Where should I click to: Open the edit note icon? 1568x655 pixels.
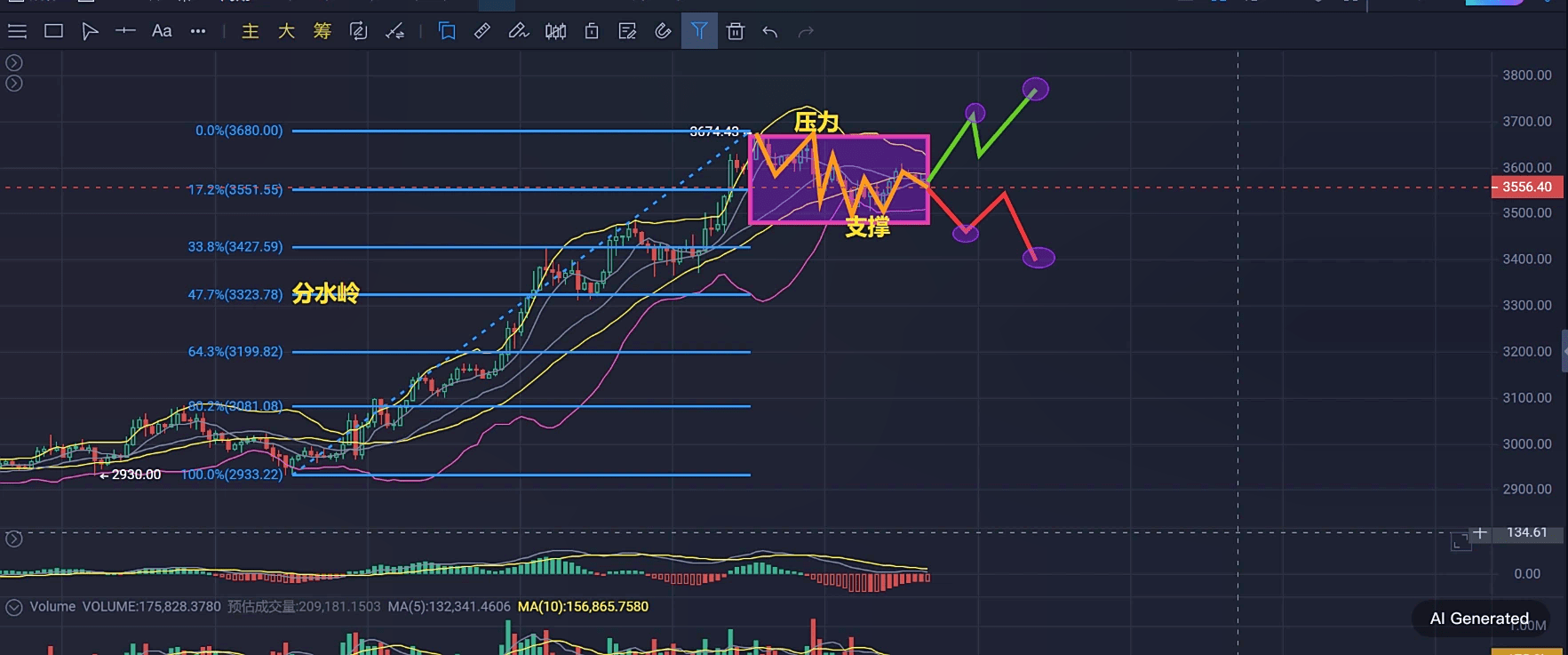(x=627, y=31)
